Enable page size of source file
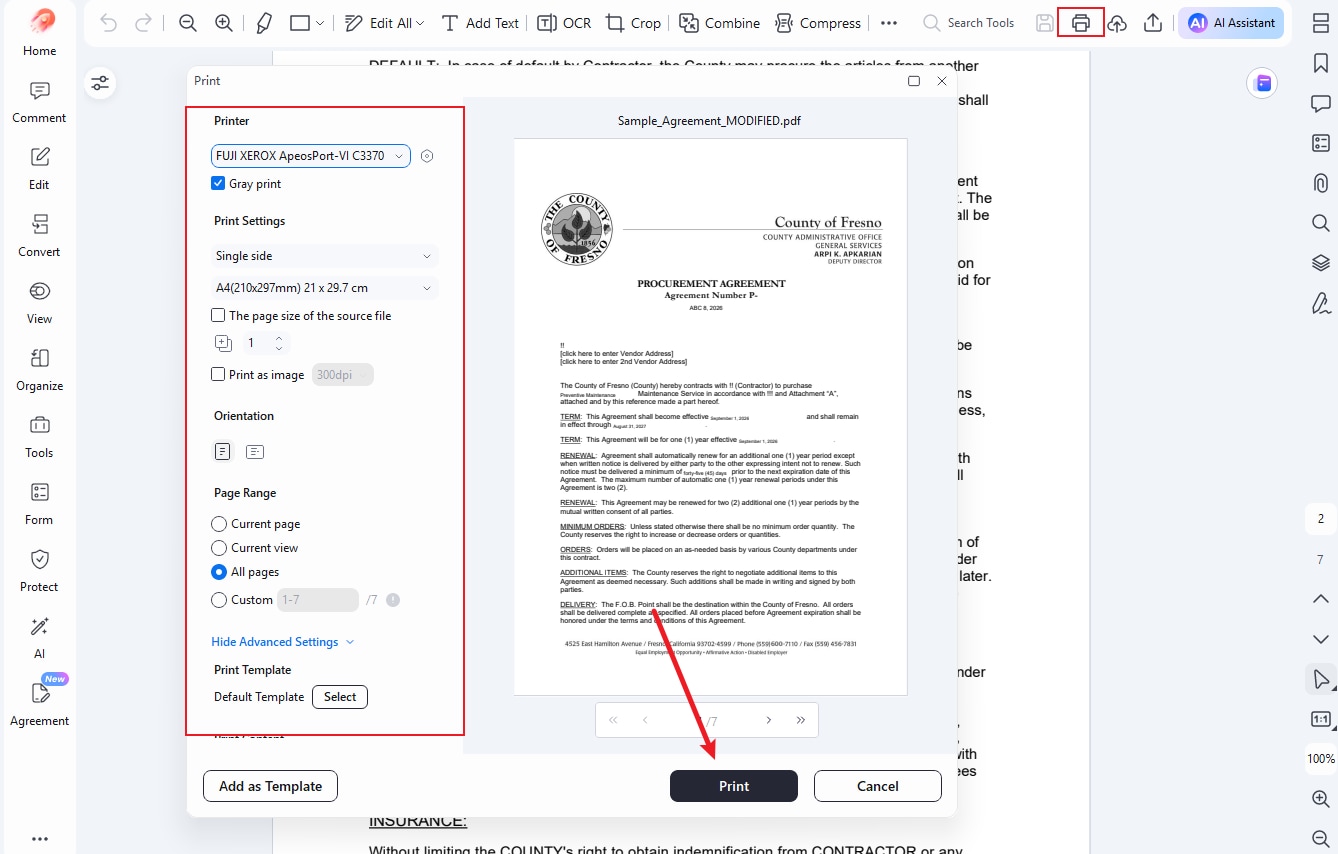The height and width of the screenshot is (854, 1338). coord(218,315)
